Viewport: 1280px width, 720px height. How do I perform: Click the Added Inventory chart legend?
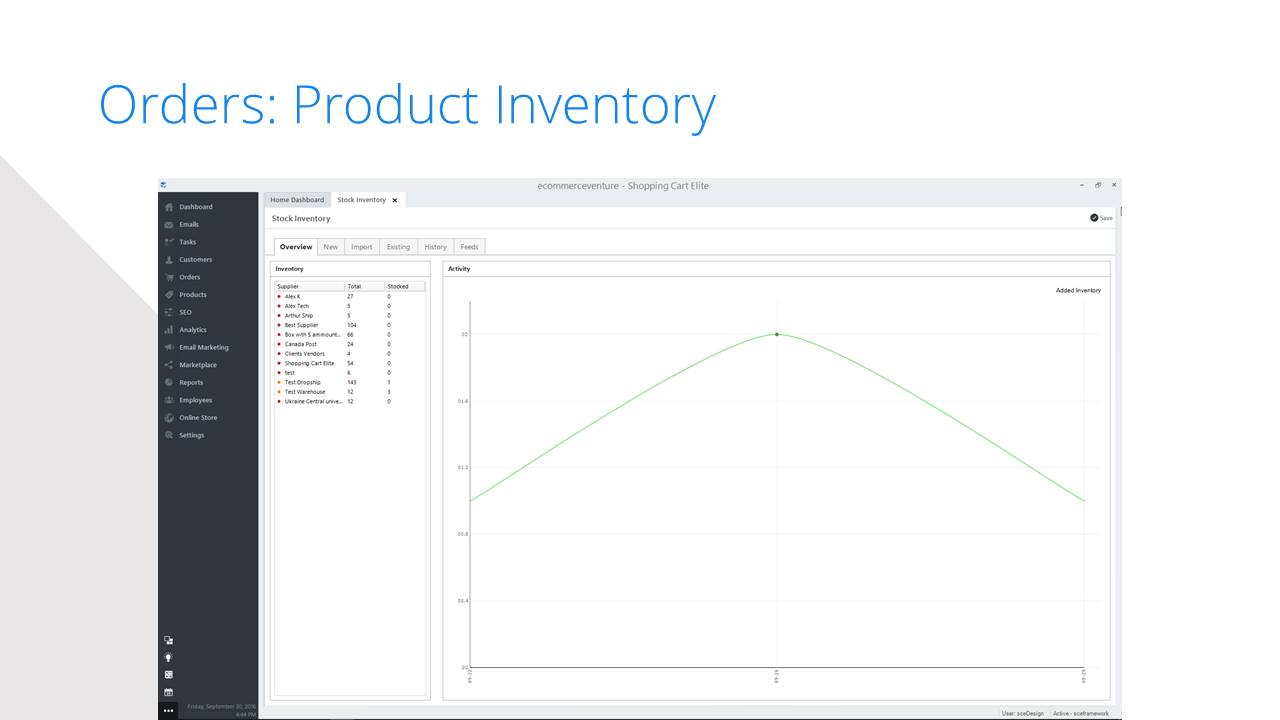pyautogui.click(x=1078, y=291)
